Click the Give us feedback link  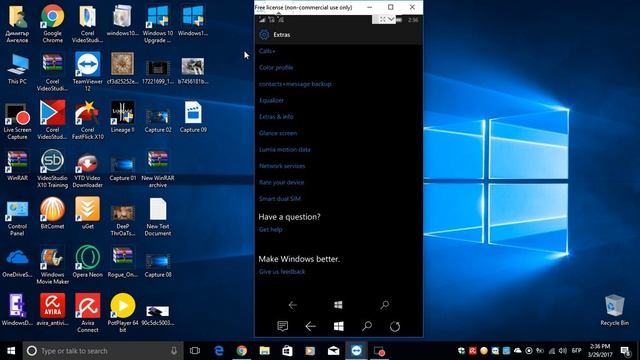pos(282,271)
